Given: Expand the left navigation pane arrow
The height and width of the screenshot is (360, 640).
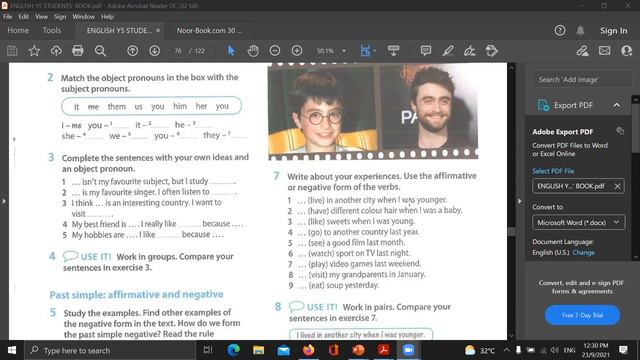Looking at the screenshot, I should tap(4, 201).
